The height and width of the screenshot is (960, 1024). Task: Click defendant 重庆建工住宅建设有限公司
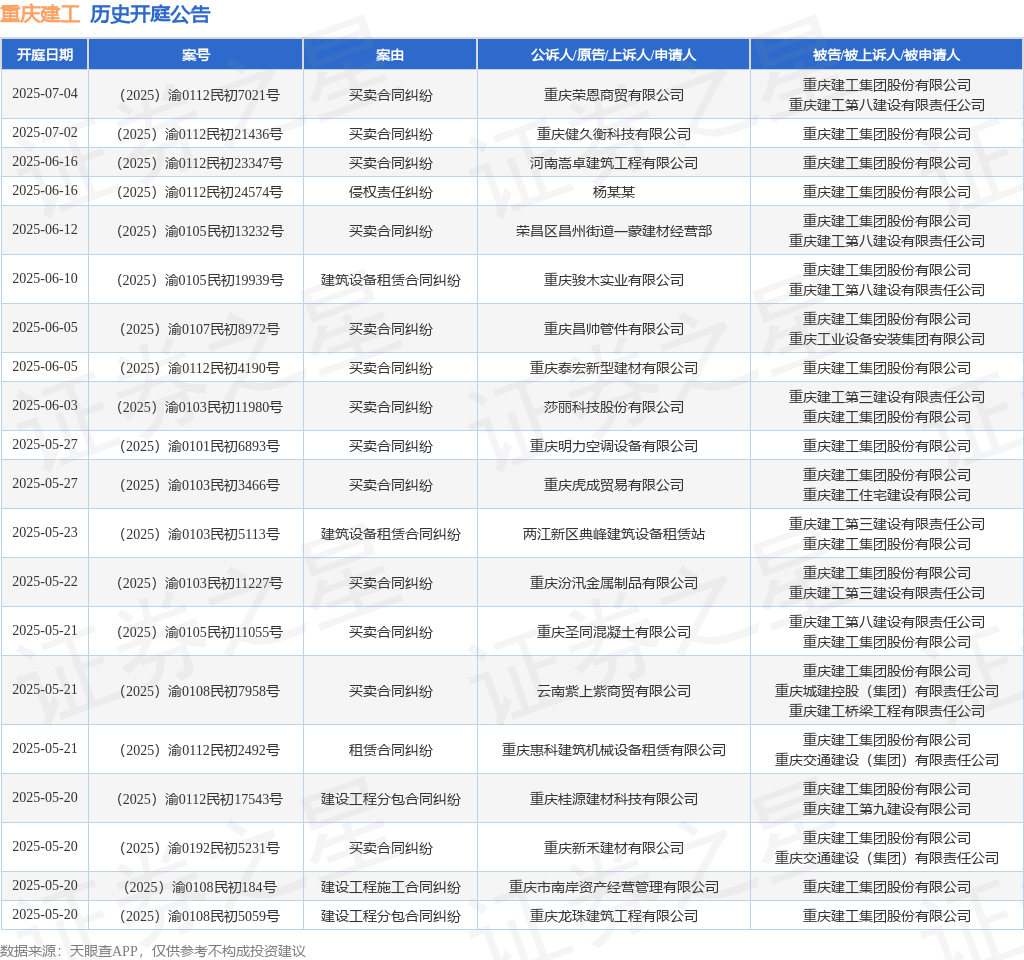[886, 495]
